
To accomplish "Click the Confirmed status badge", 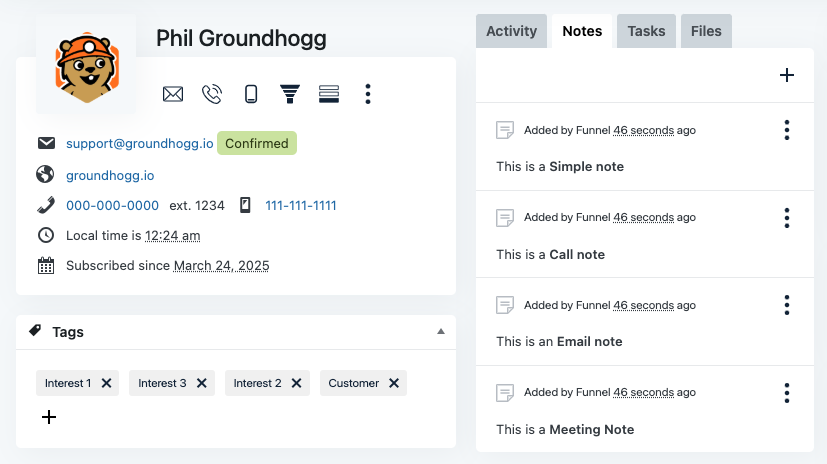I will (257, 143).
